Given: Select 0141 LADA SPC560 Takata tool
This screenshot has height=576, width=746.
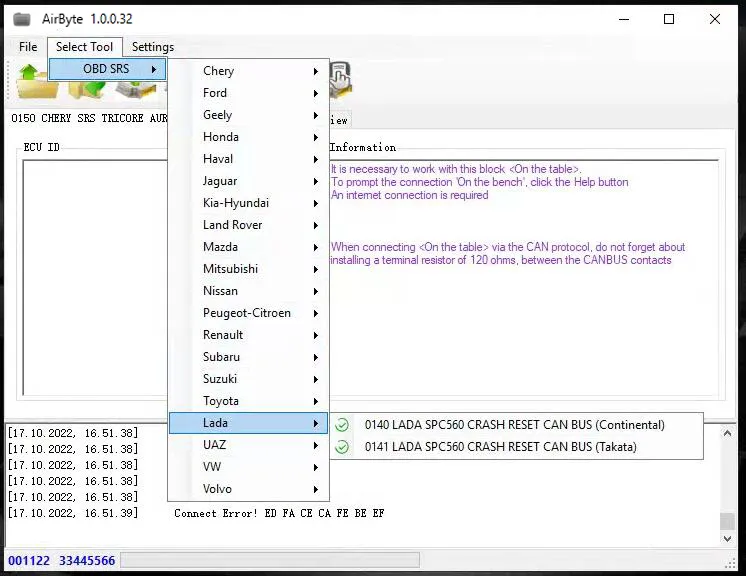Looking at the screenshot, I should (x=500, y=447).
